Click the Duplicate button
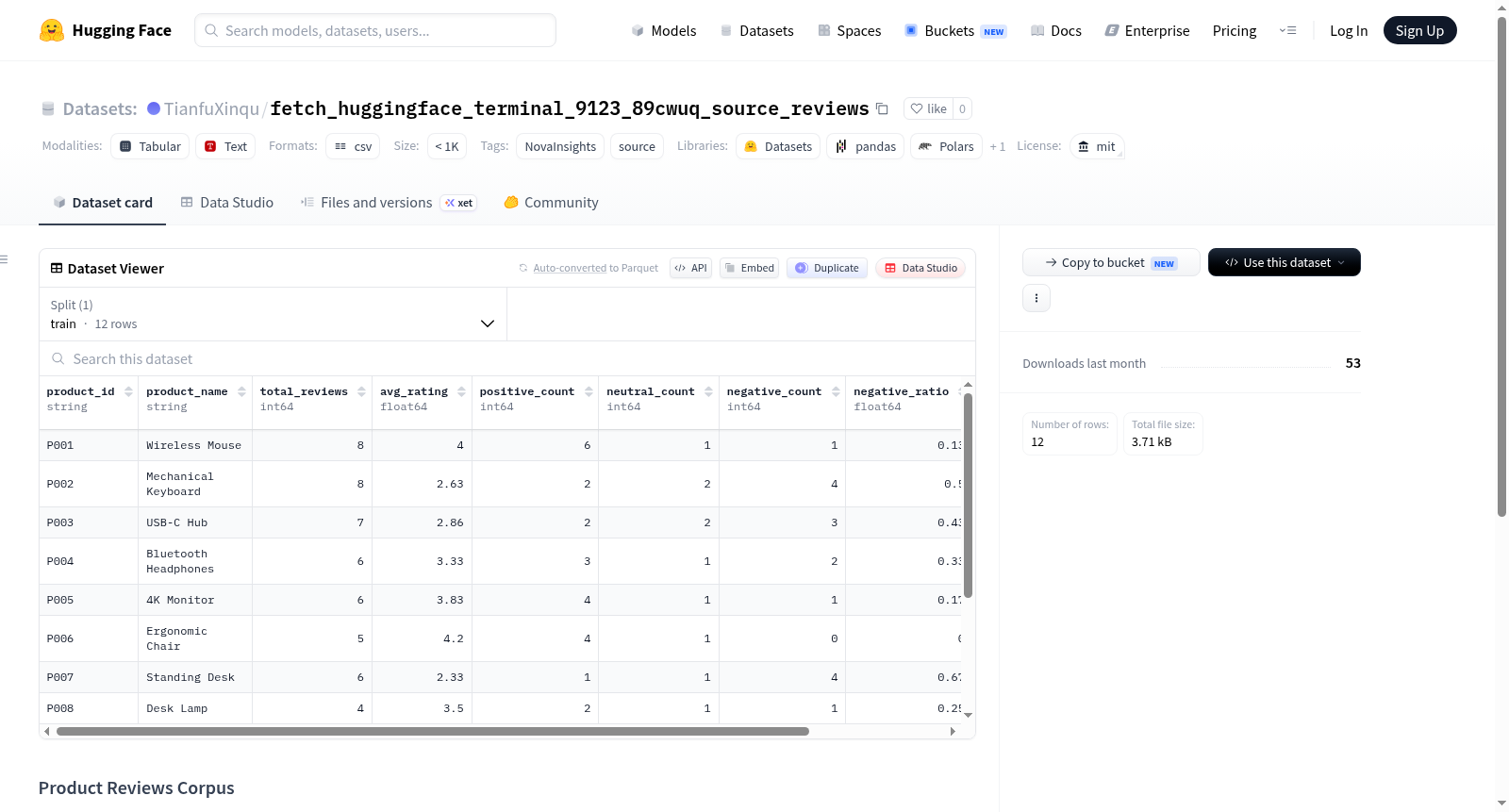Image resolution: width=1509 pixels, height=812 pixels. pos(827,268)
